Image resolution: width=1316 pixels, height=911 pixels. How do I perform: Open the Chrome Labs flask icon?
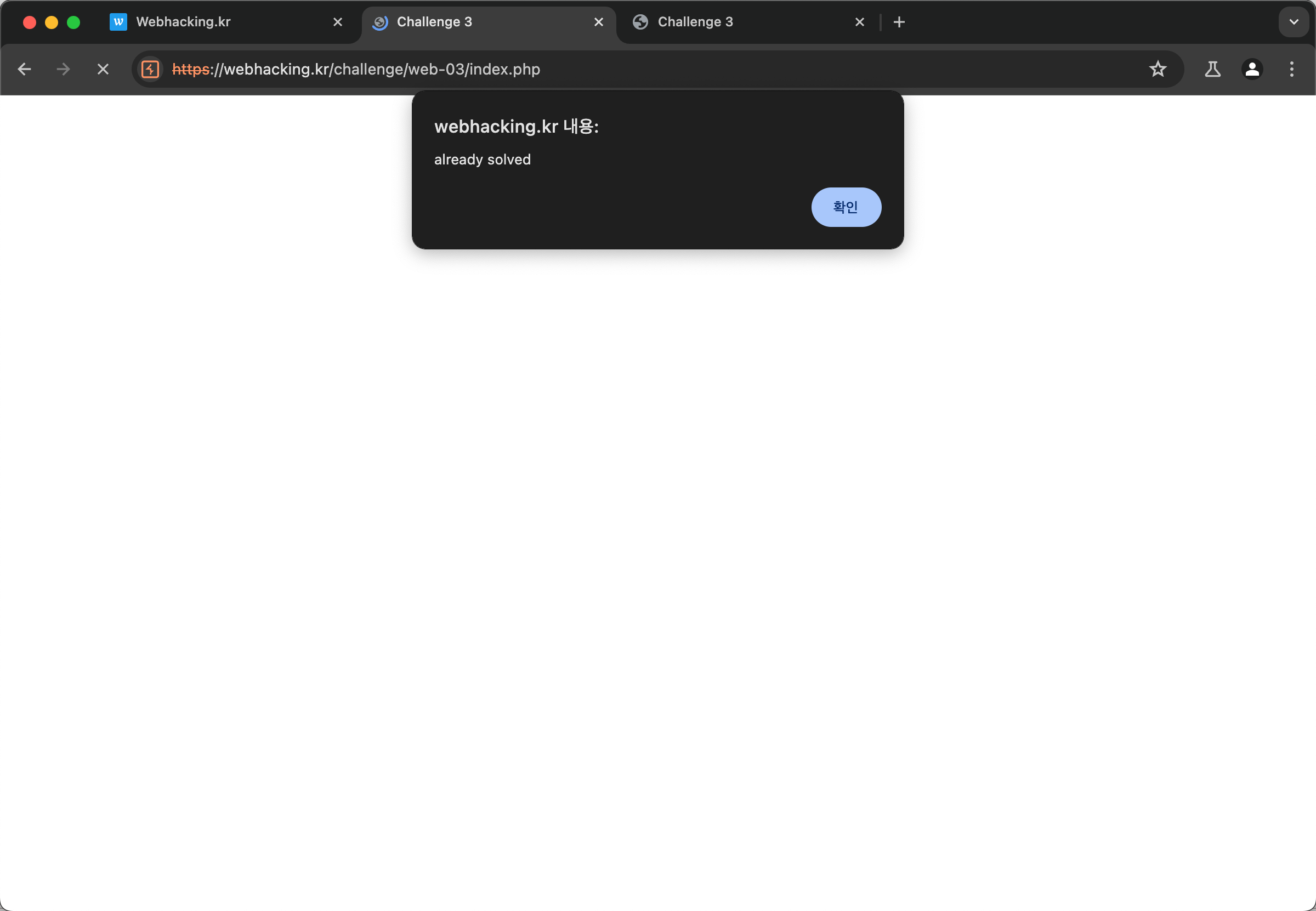[x=1212, y=69]
